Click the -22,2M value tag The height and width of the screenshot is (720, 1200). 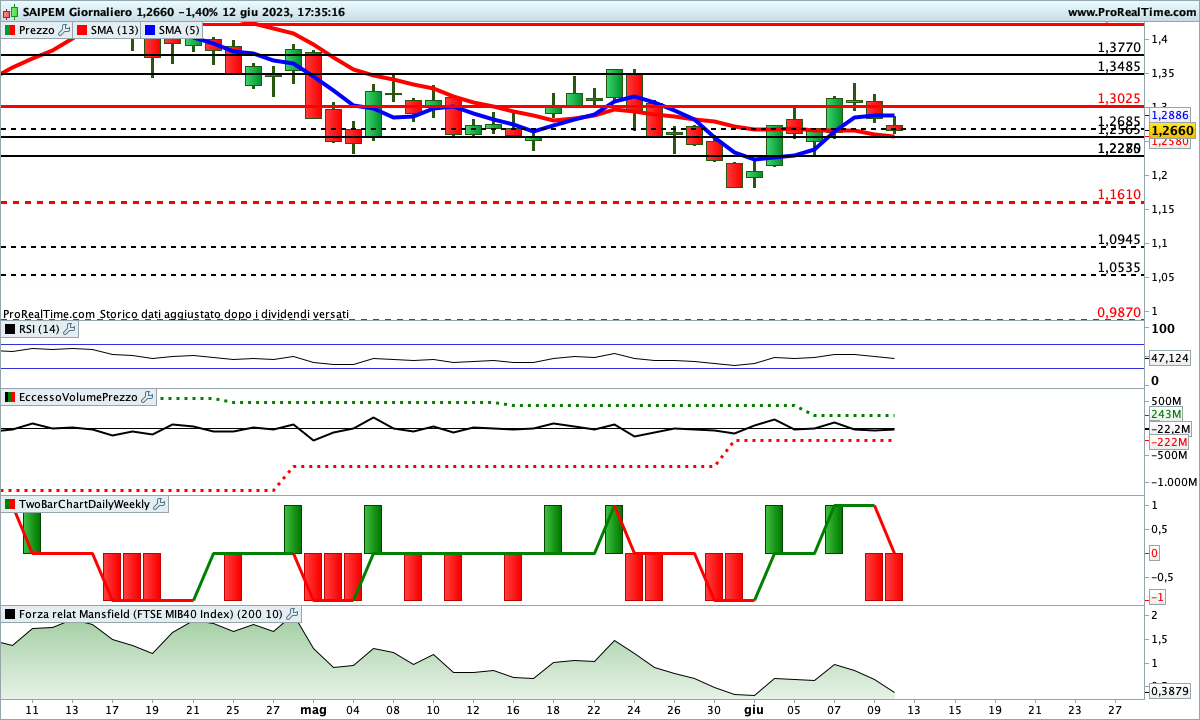[x=1169, y=428]
